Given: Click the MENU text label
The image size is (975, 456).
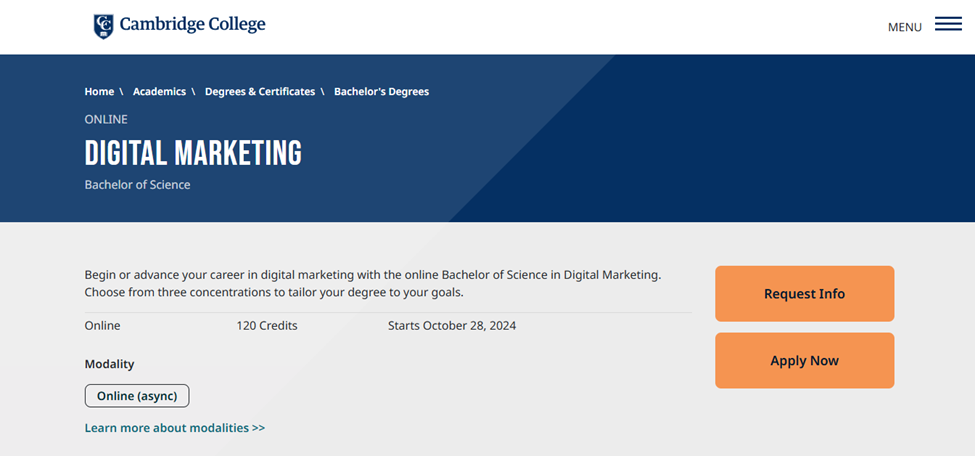Looking at the screenshot, I should 905,27.
